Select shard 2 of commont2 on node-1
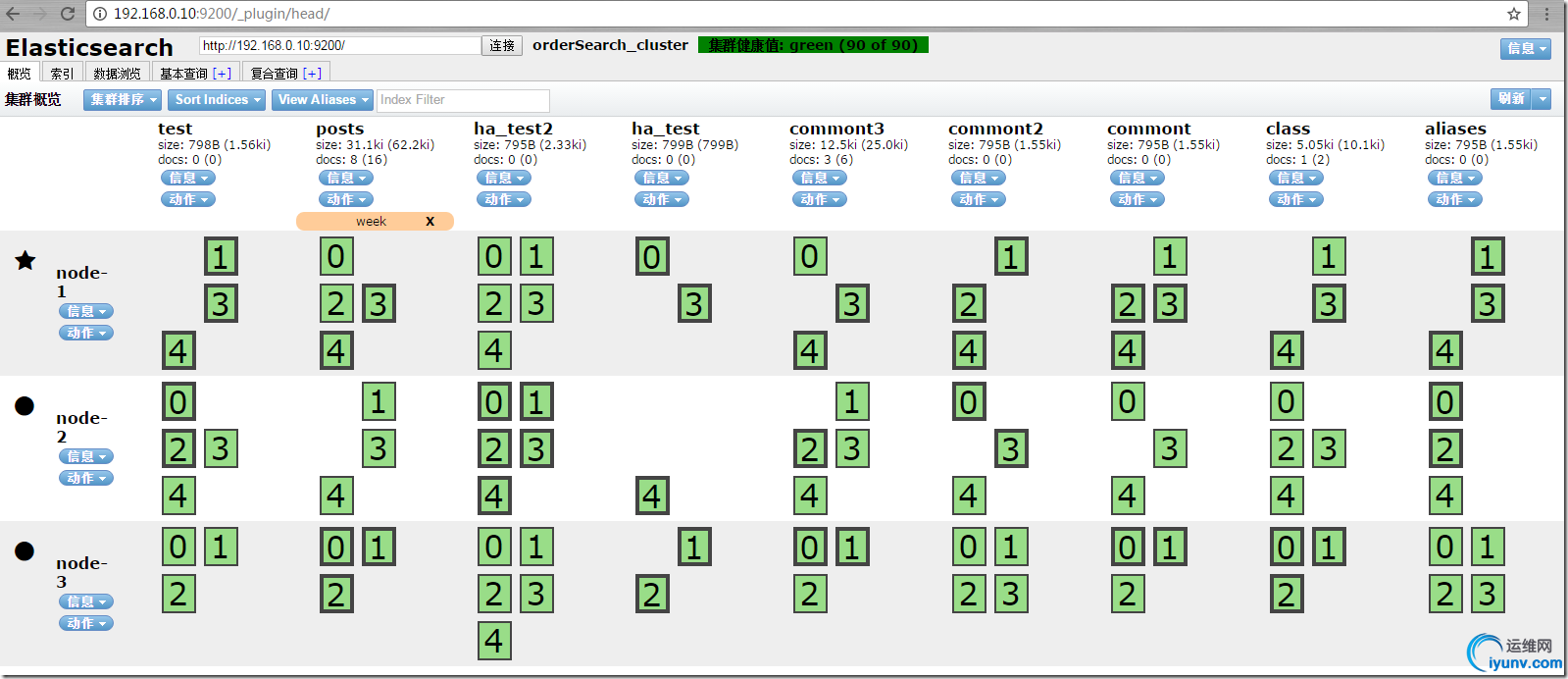Screen dimensions: 1568x679 969,304
